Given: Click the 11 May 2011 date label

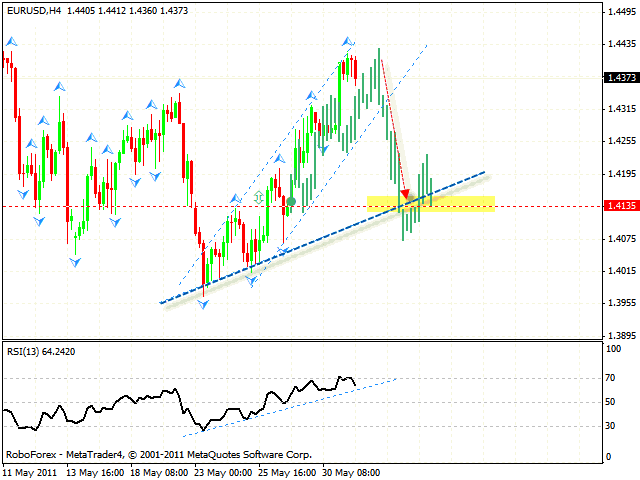Looking at the screenshot, I should pyautogui.click(x=30, y=470).
